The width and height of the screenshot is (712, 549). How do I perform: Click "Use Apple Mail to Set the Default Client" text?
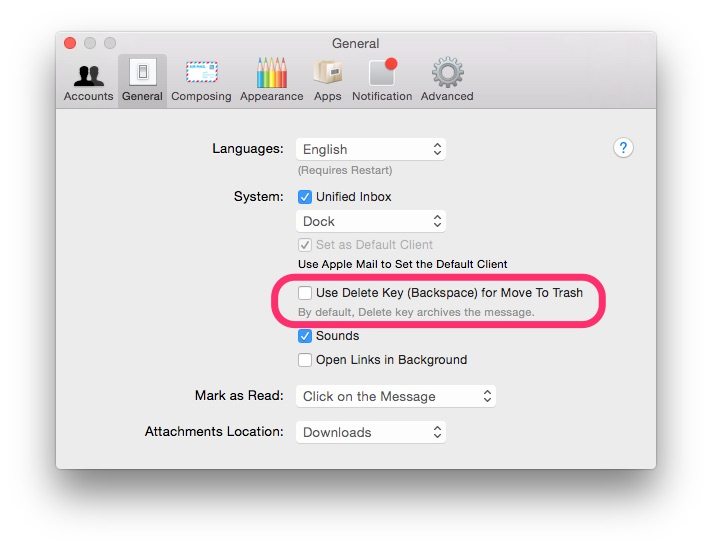[x=402, y=264]
